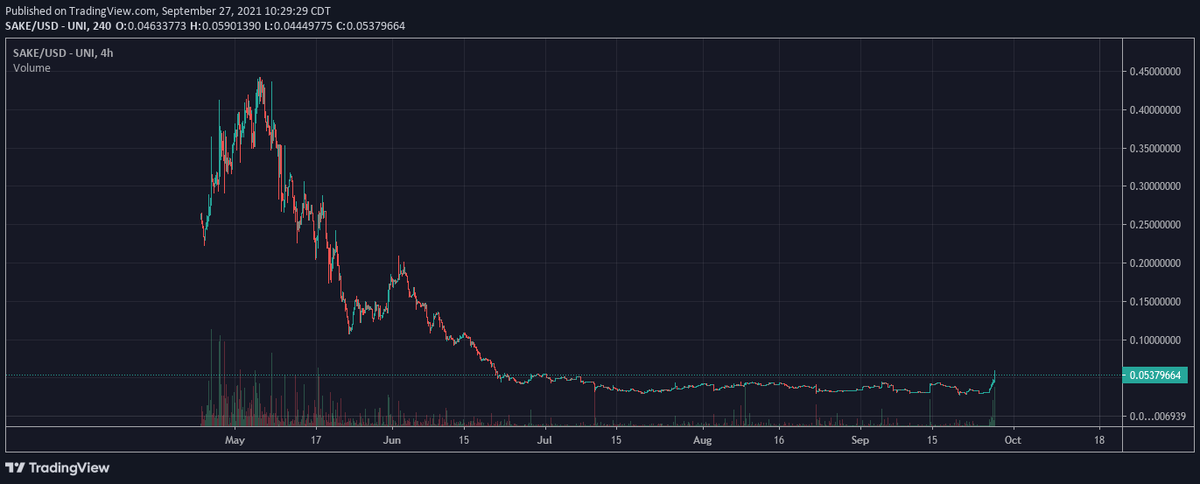Click the Oct label on time axis
Image resolution: width=1200 pixels, height=484 pixels.
click(1012, 439)
